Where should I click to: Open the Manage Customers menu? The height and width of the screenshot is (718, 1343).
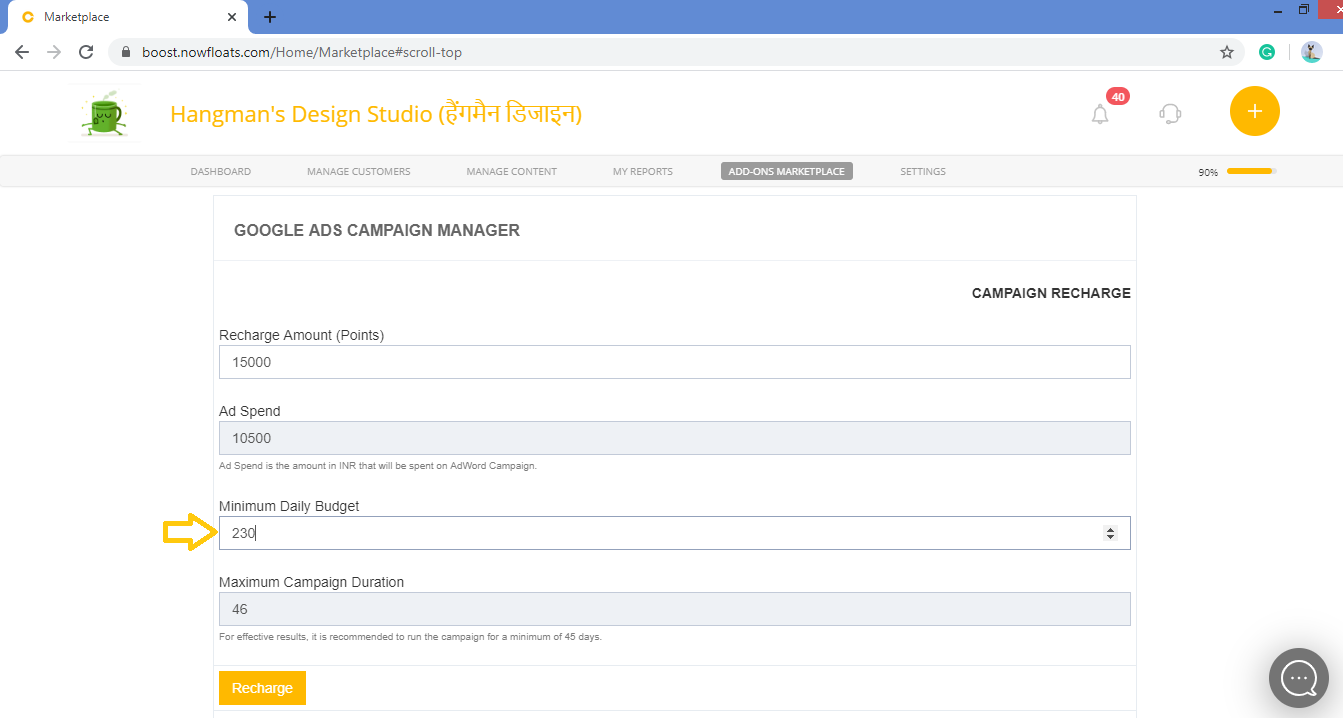tap(359, 172)
